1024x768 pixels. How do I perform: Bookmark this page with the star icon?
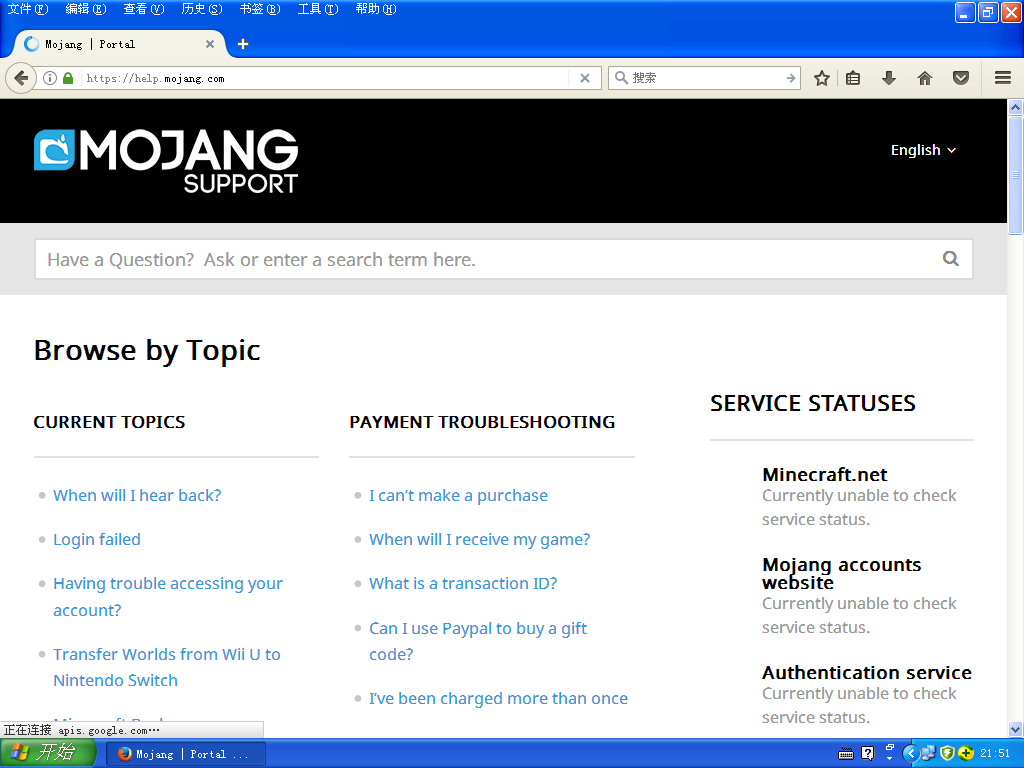(822, 78)
